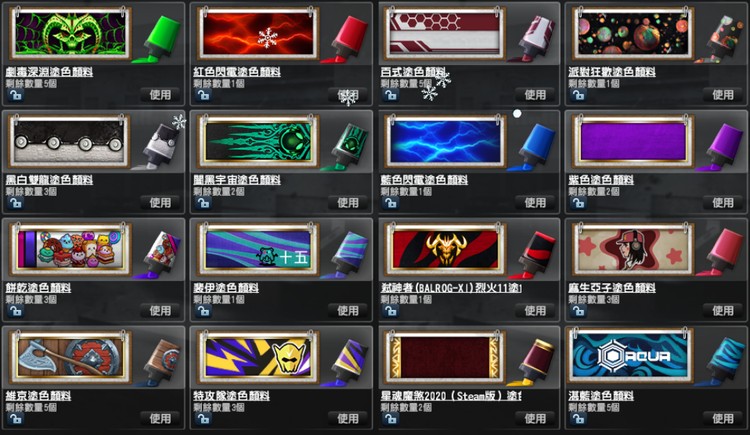Toggle the lock icon under 湛藍塗色顏料
Viewport: 750px width, 435px height.
[578, 419]
